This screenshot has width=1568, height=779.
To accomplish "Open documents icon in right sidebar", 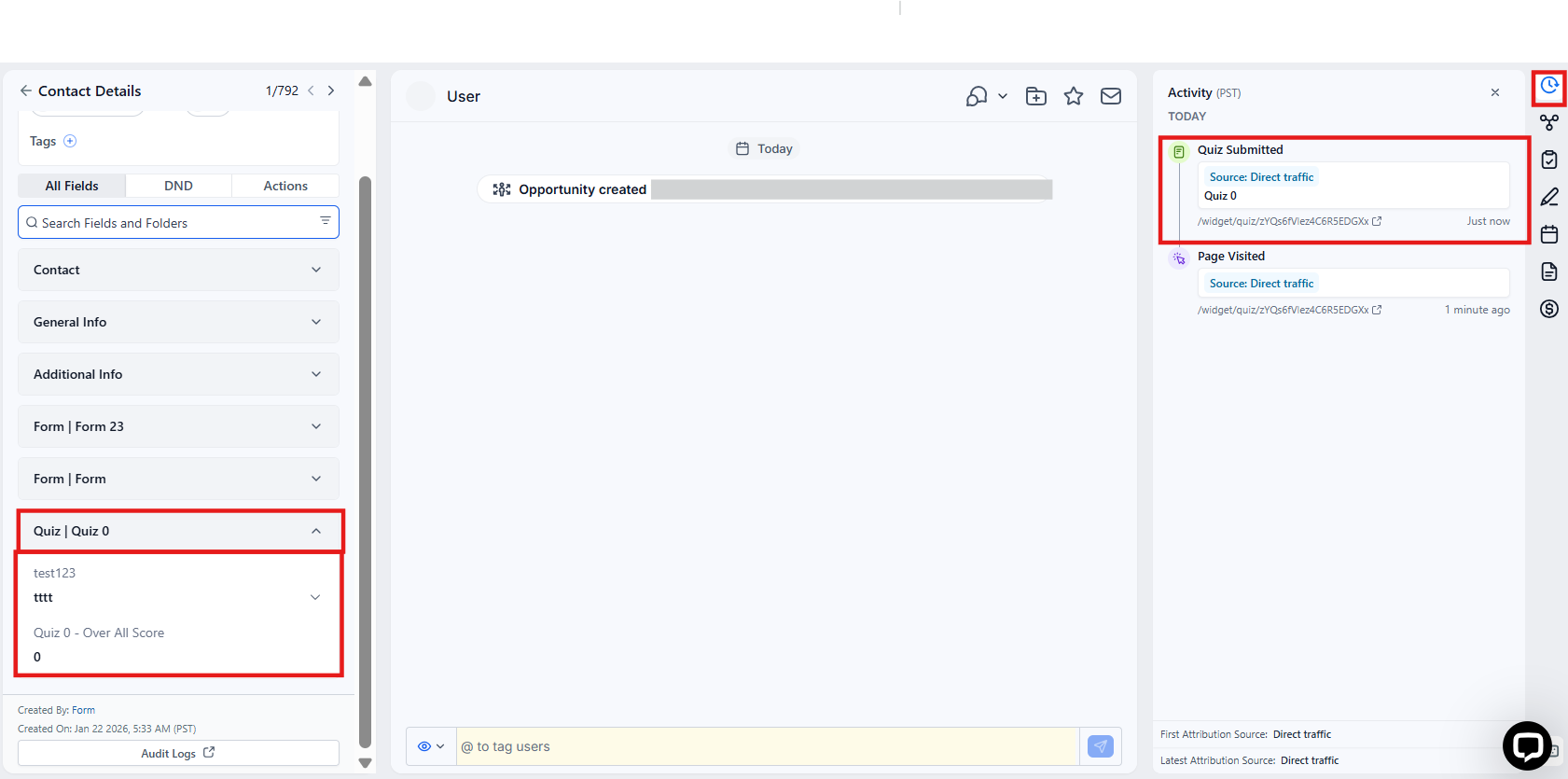I will (x=1549, y=271).
